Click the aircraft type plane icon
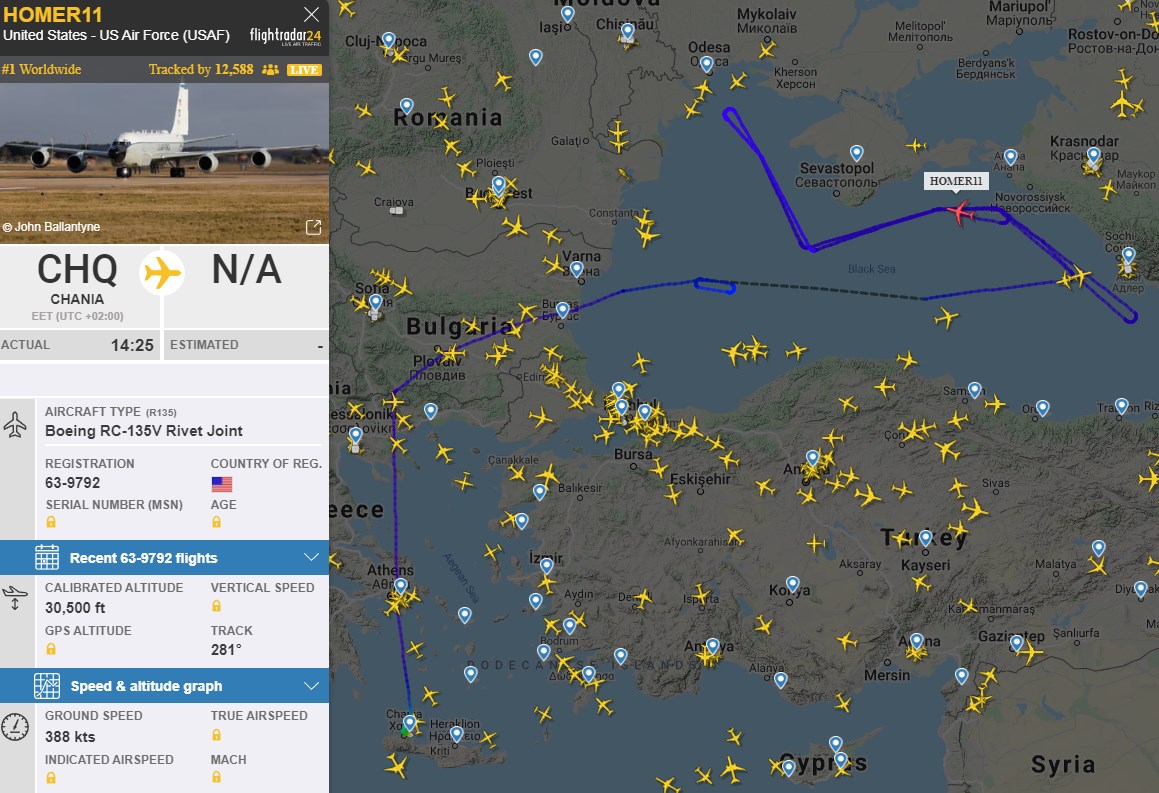This screenshot has height=793, width=1159. [x=16, y=424]
